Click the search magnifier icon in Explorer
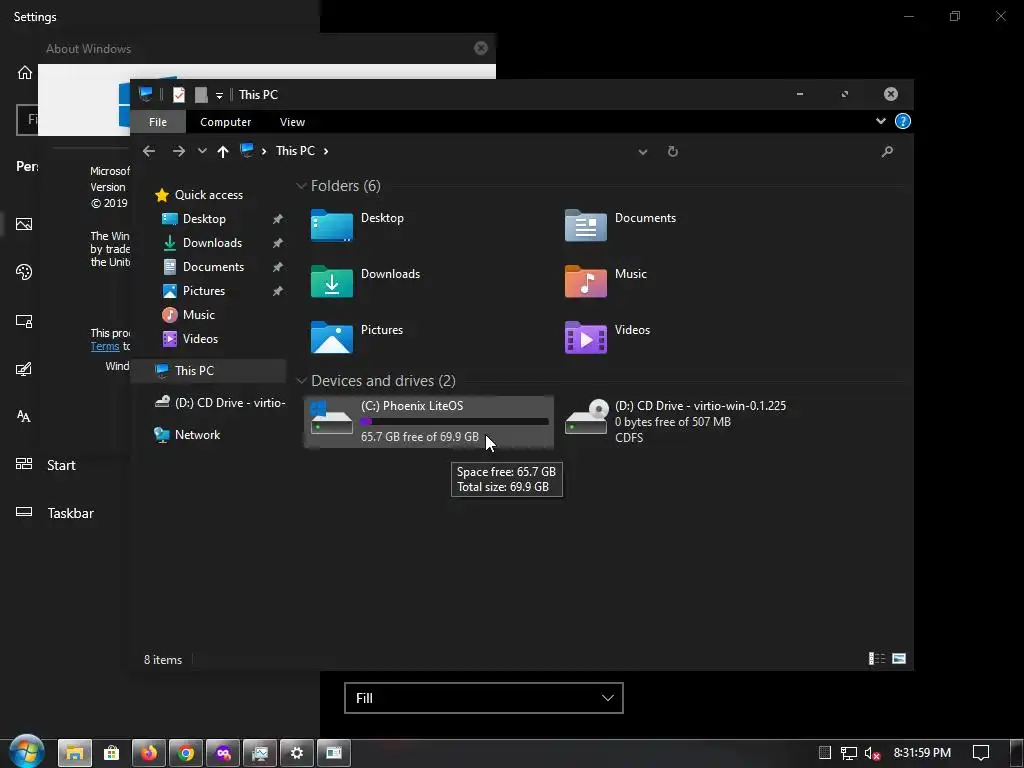Image resolution: width=1024 pixels, height=768 pixels. 887,152
